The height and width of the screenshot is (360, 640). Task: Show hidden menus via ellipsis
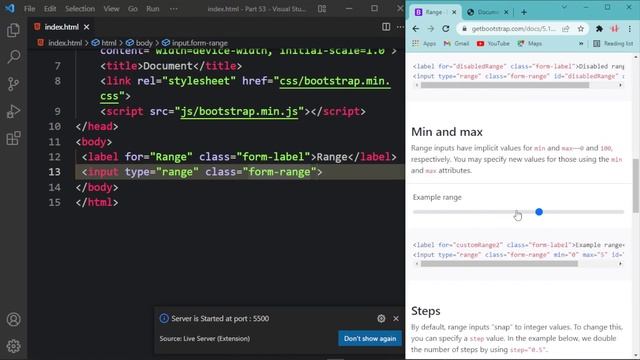pyautogui.click(x=173, y=9)
